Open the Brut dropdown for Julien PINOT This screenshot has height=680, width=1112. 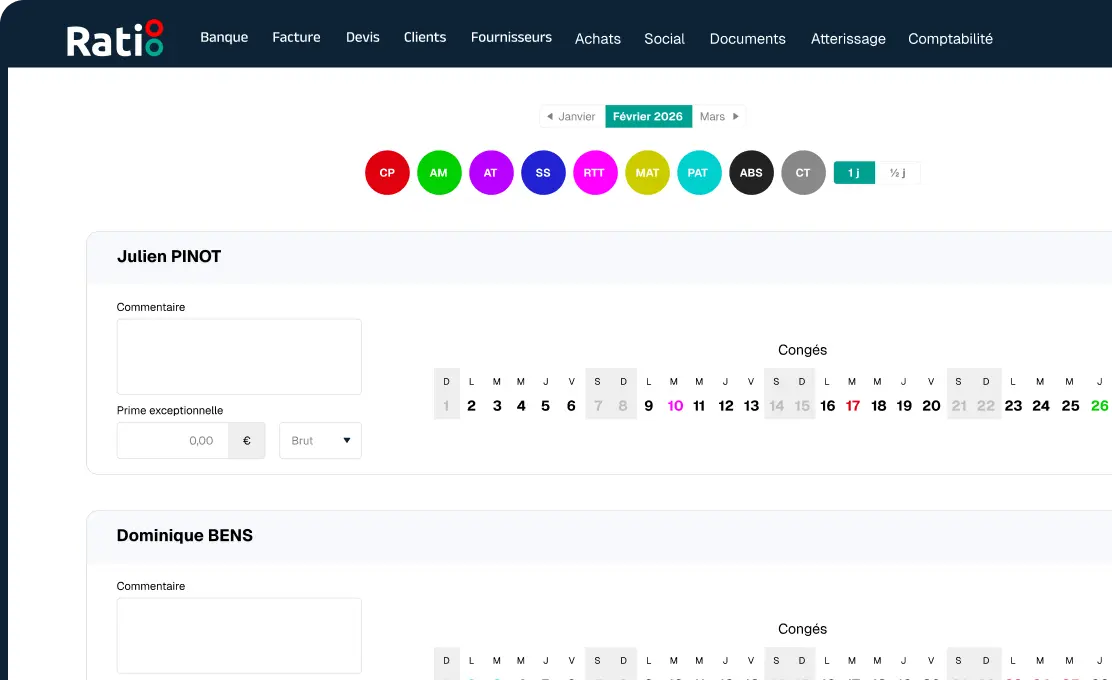pos(321,440)
